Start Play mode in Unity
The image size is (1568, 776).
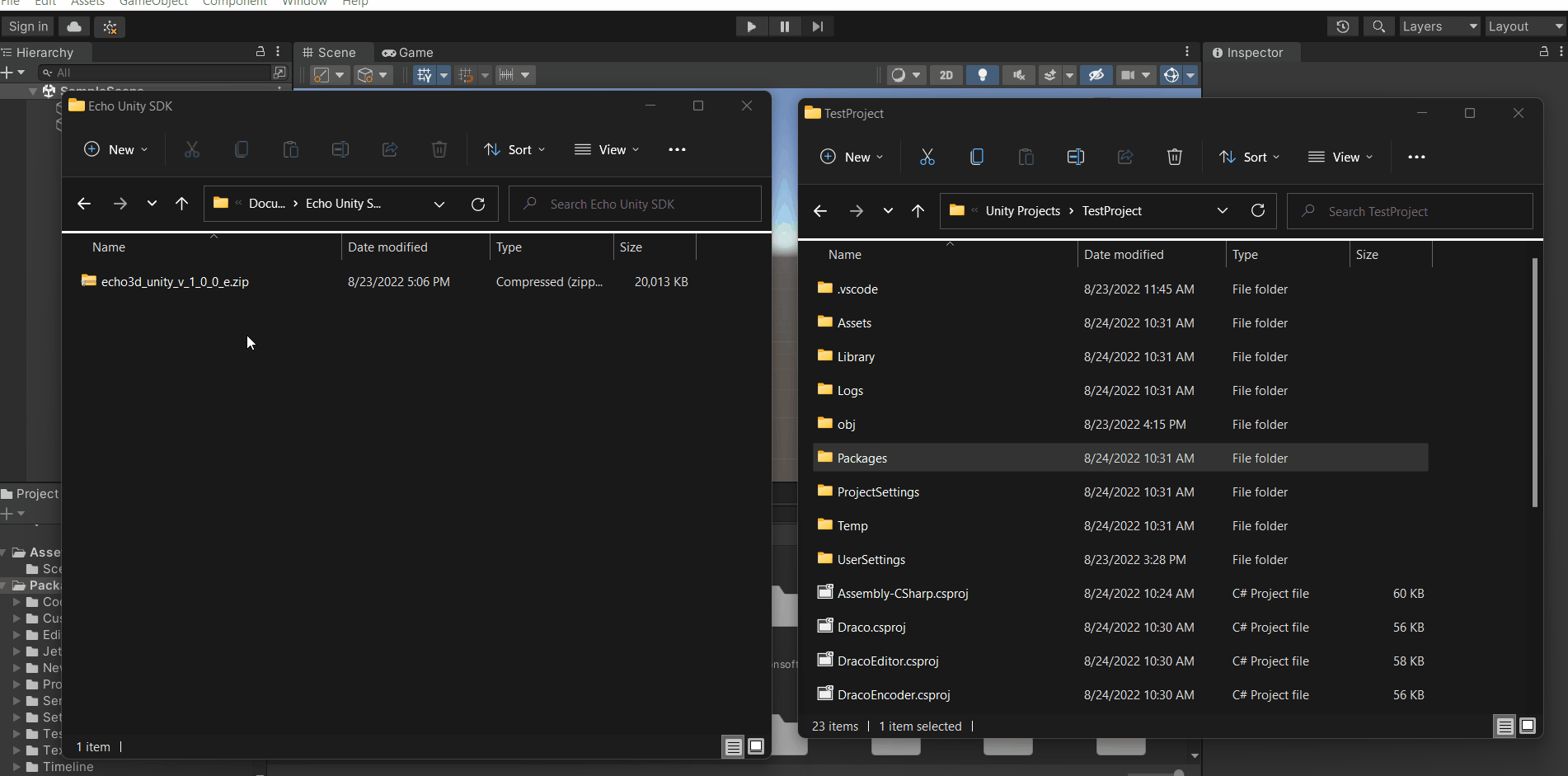pyautogui.click(x=751, y=26)
